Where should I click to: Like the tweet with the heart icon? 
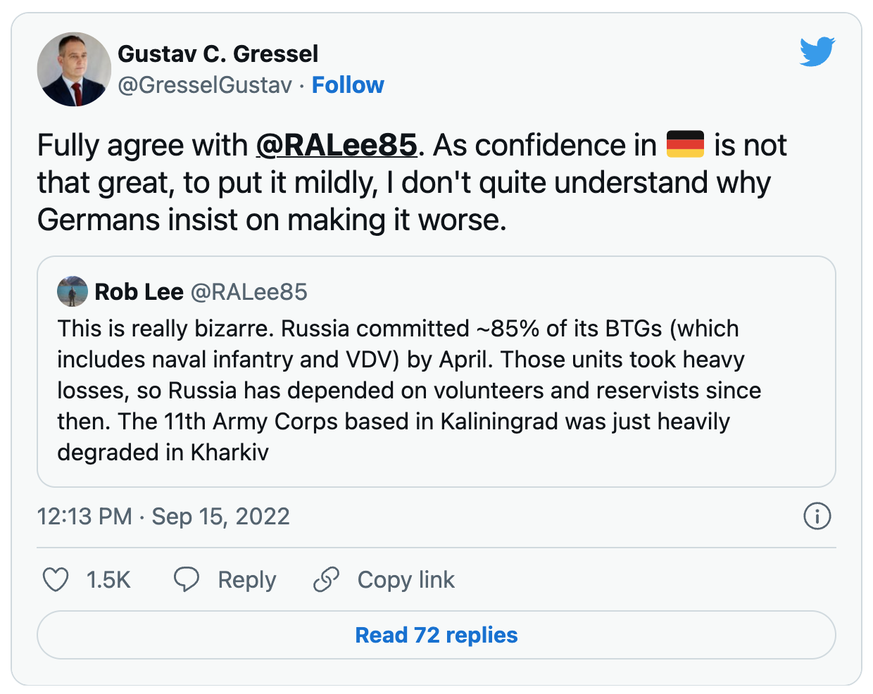[57, 579]
